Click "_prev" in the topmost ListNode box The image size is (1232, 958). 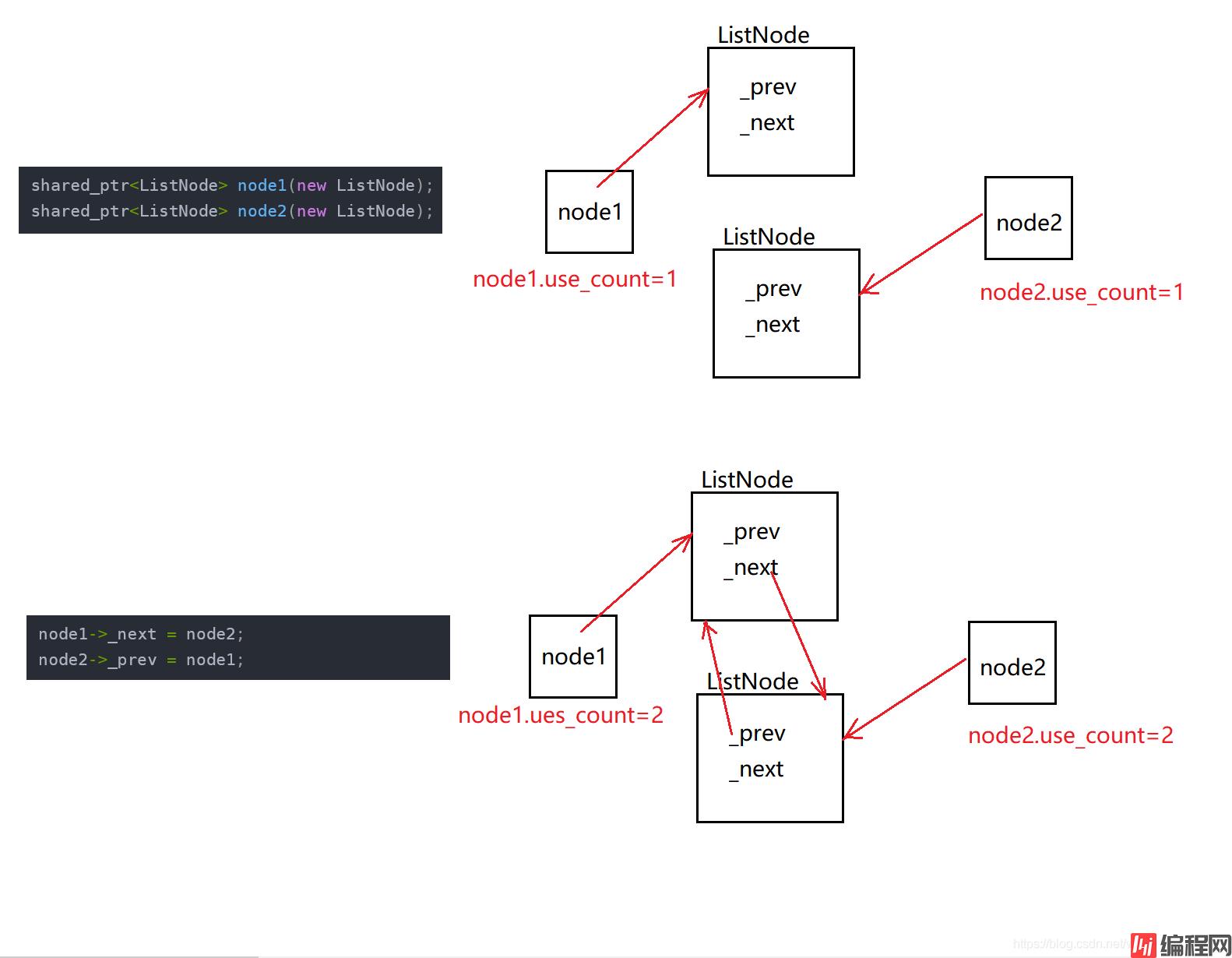coord(768,87)
